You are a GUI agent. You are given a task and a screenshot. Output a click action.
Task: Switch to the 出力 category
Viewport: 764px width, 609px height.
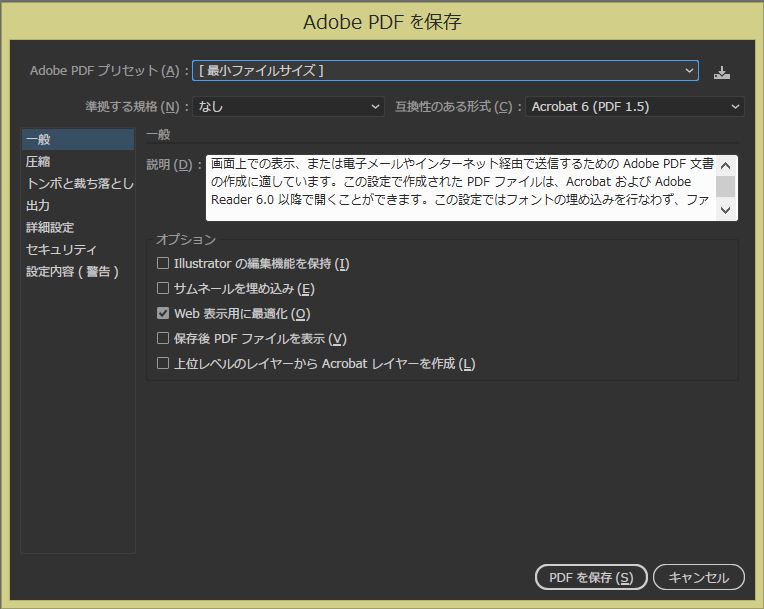[x=78, y=205]
